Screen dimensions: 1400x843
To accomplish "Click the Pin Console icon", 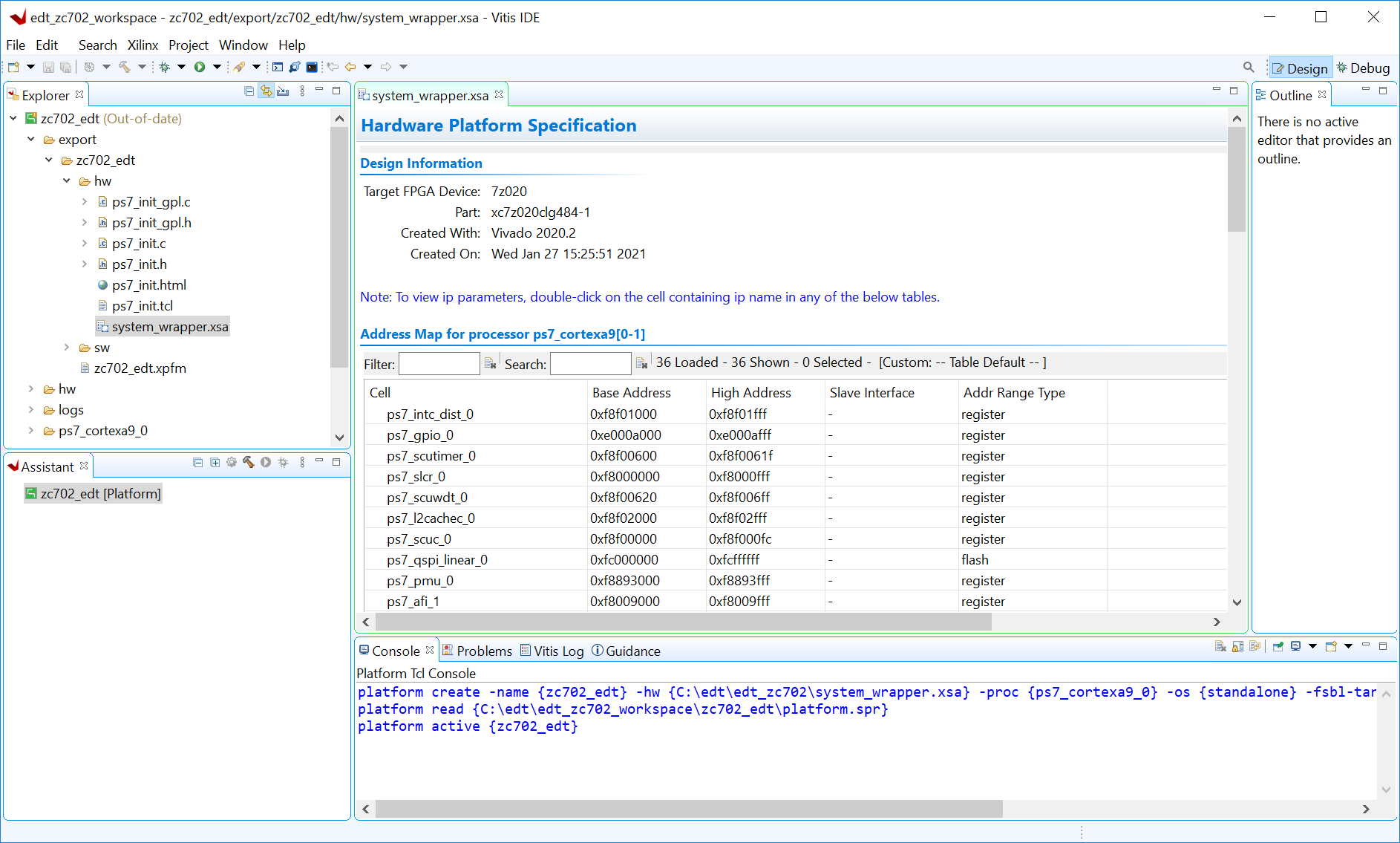I will tap(1278, 646).
